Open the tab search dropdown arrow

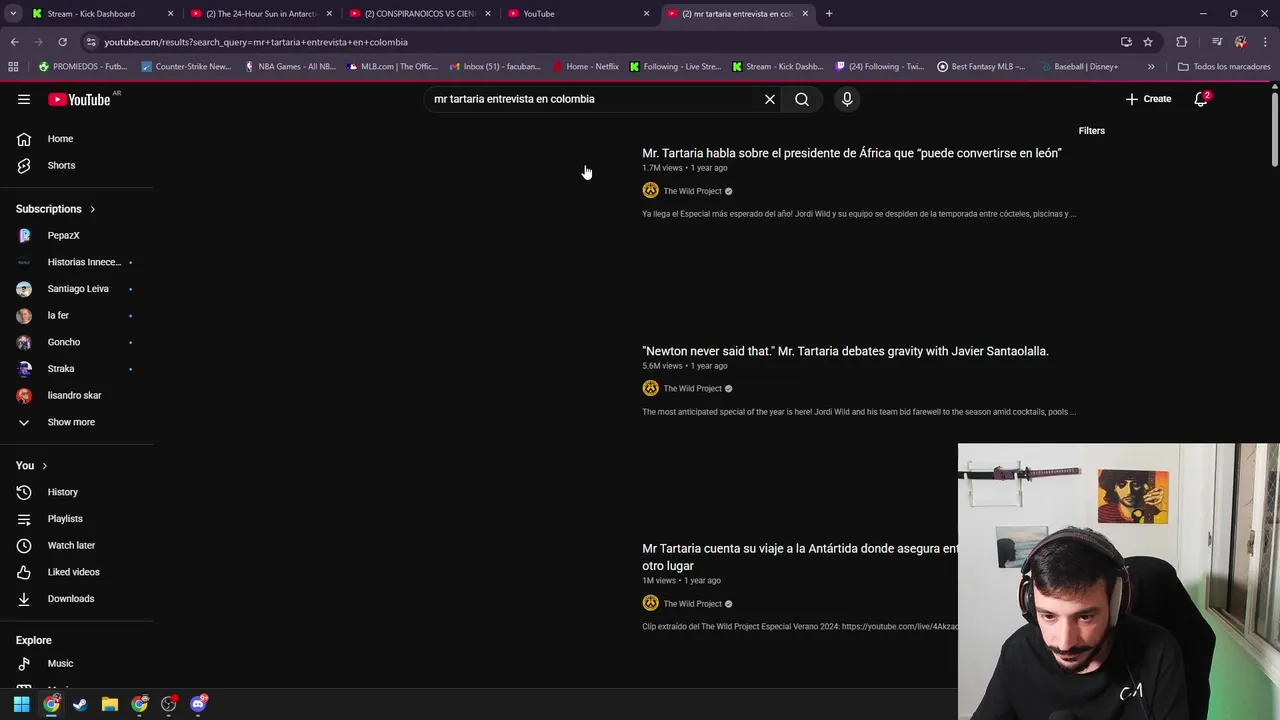13,14
